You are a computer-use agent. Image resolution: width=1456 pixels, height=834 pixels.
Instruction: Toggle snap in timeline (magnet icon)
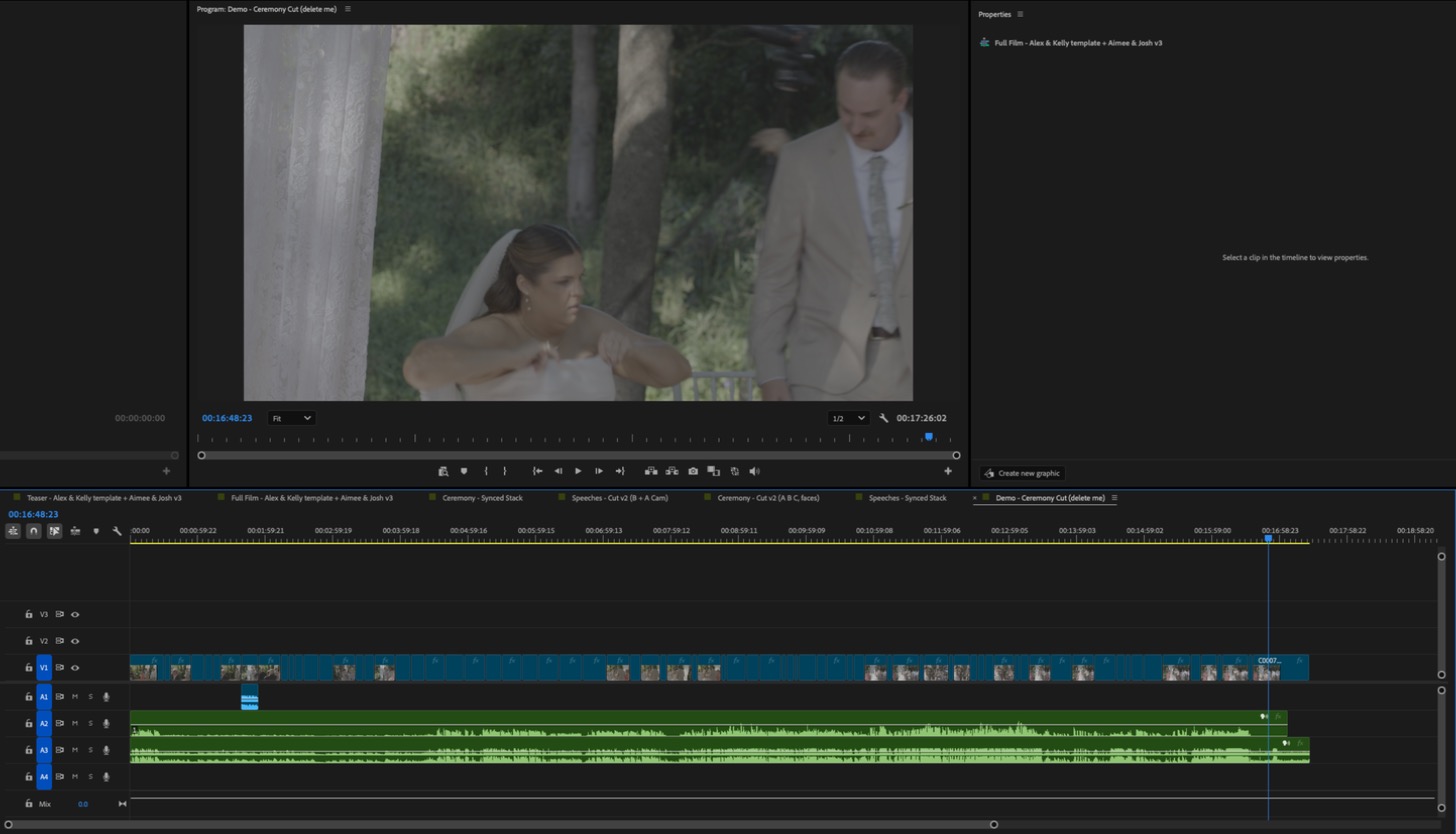tap(33, 531)
